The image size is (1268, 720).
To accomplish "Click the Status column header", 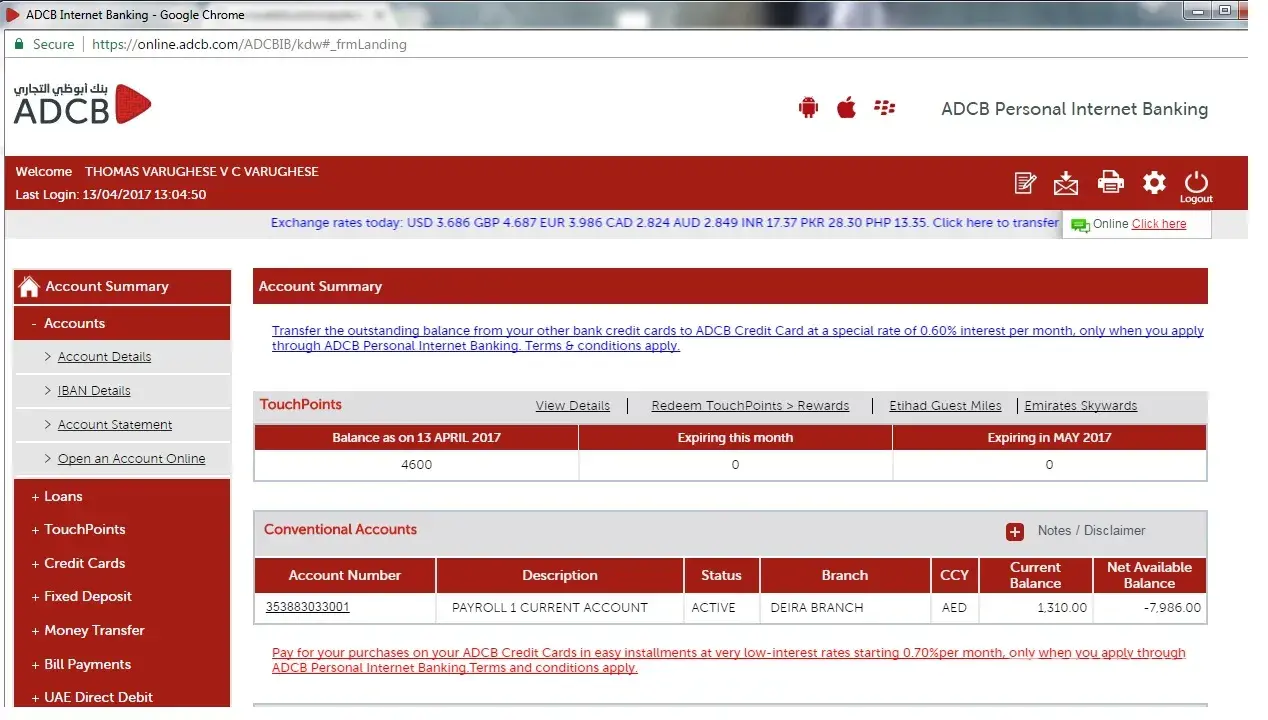I will [721, 575].
